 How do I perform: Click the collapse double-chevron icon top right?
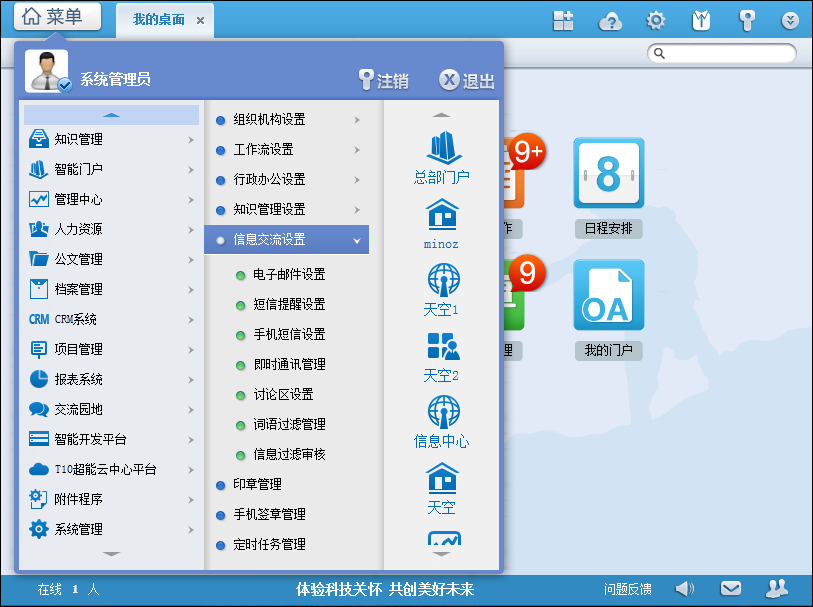click(790, 21)
